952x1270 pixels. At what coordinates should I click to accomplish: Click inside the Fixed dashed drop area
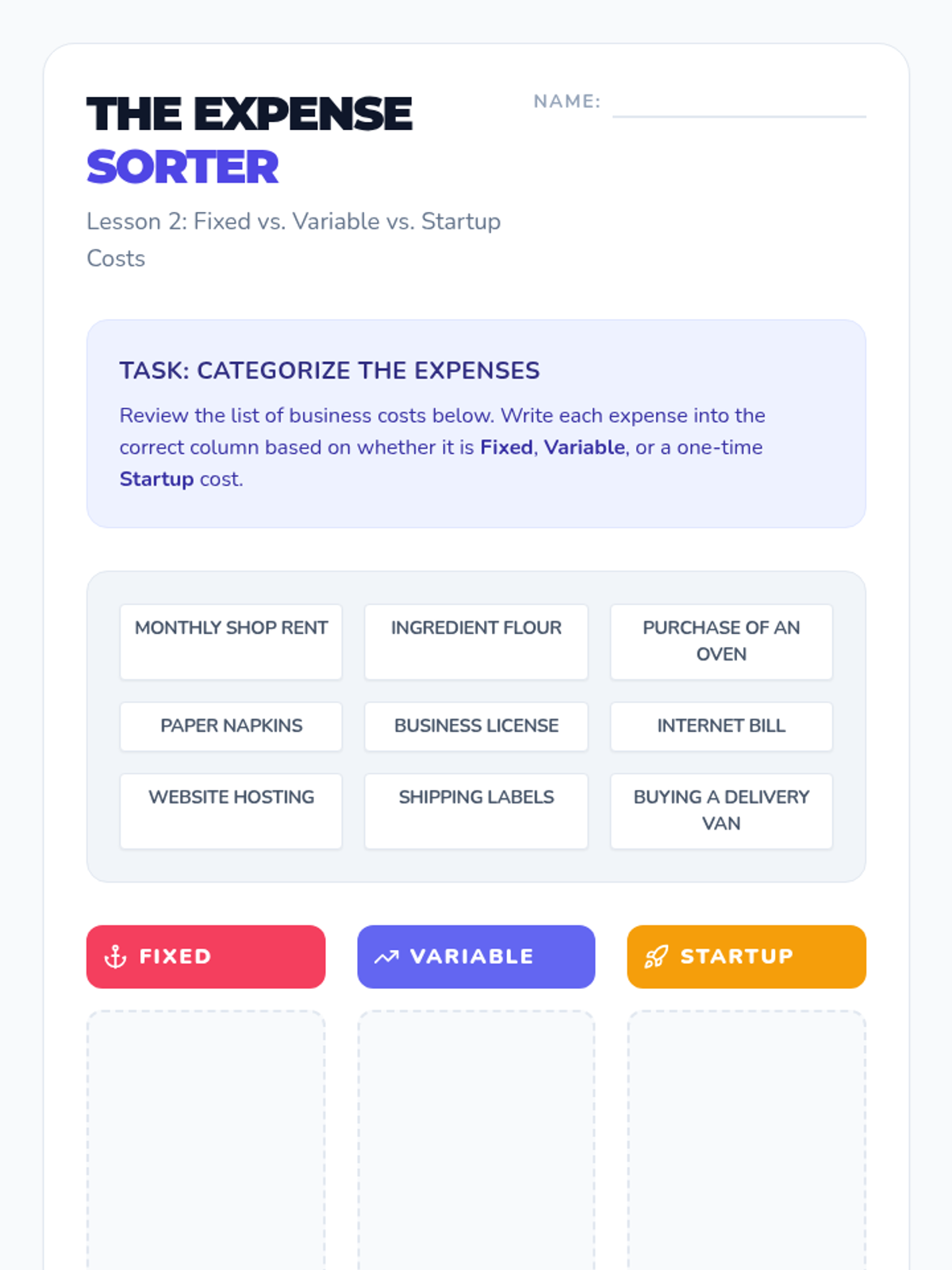(206, 1141)
